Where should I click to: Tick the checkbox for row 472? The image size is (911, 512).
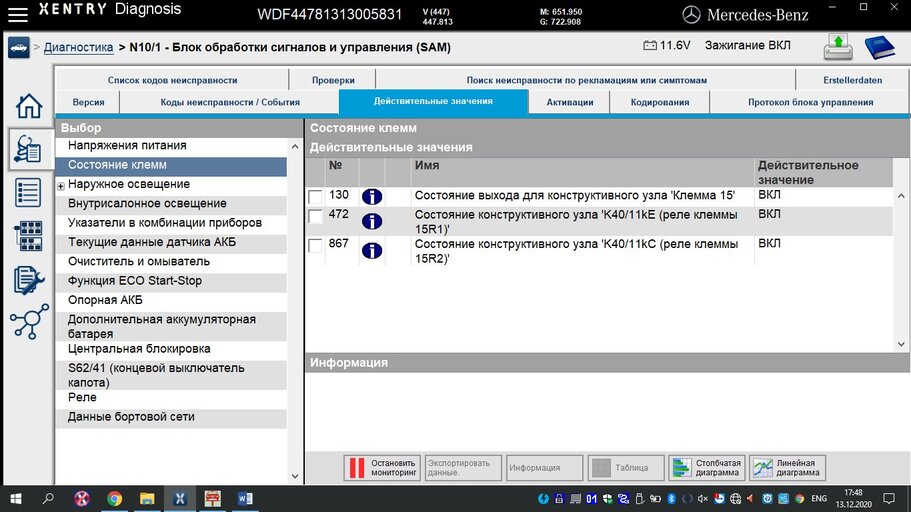point(315,217)
